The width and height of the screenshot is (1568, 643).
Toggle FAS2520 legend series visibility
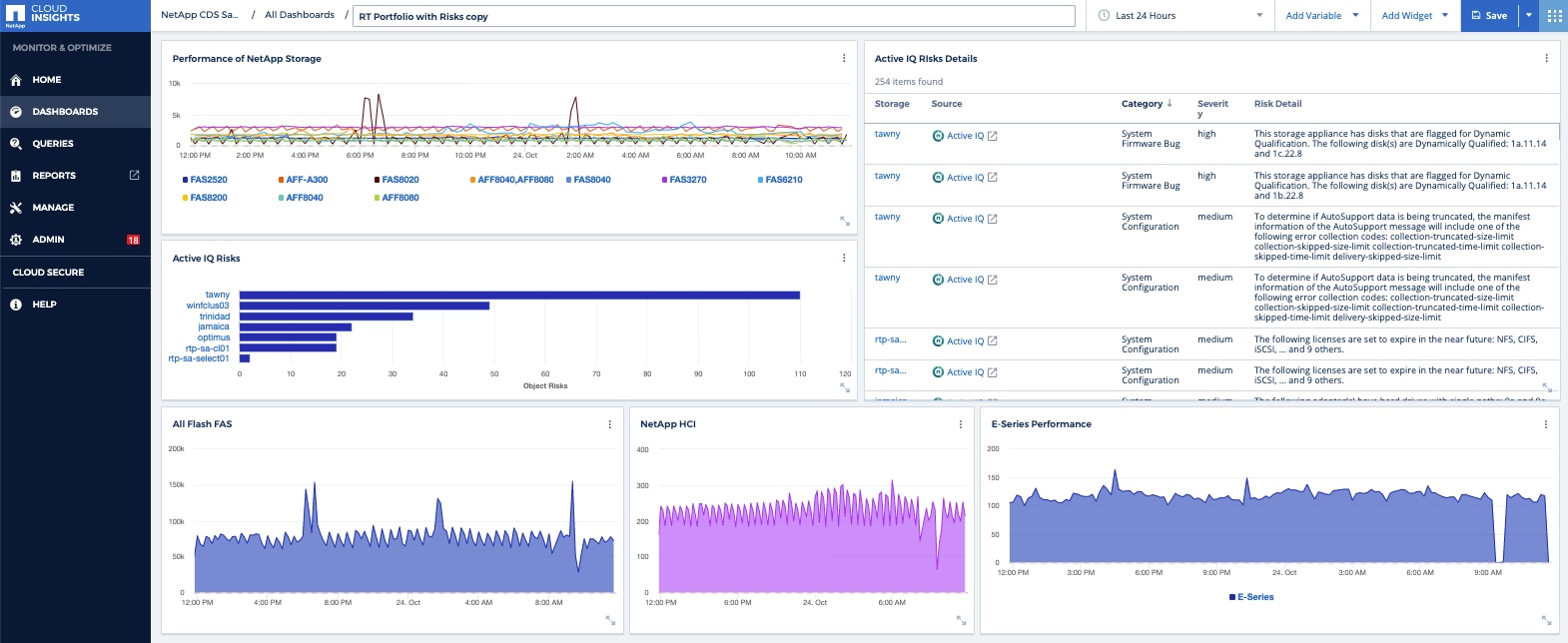click(x=205, y=180)
